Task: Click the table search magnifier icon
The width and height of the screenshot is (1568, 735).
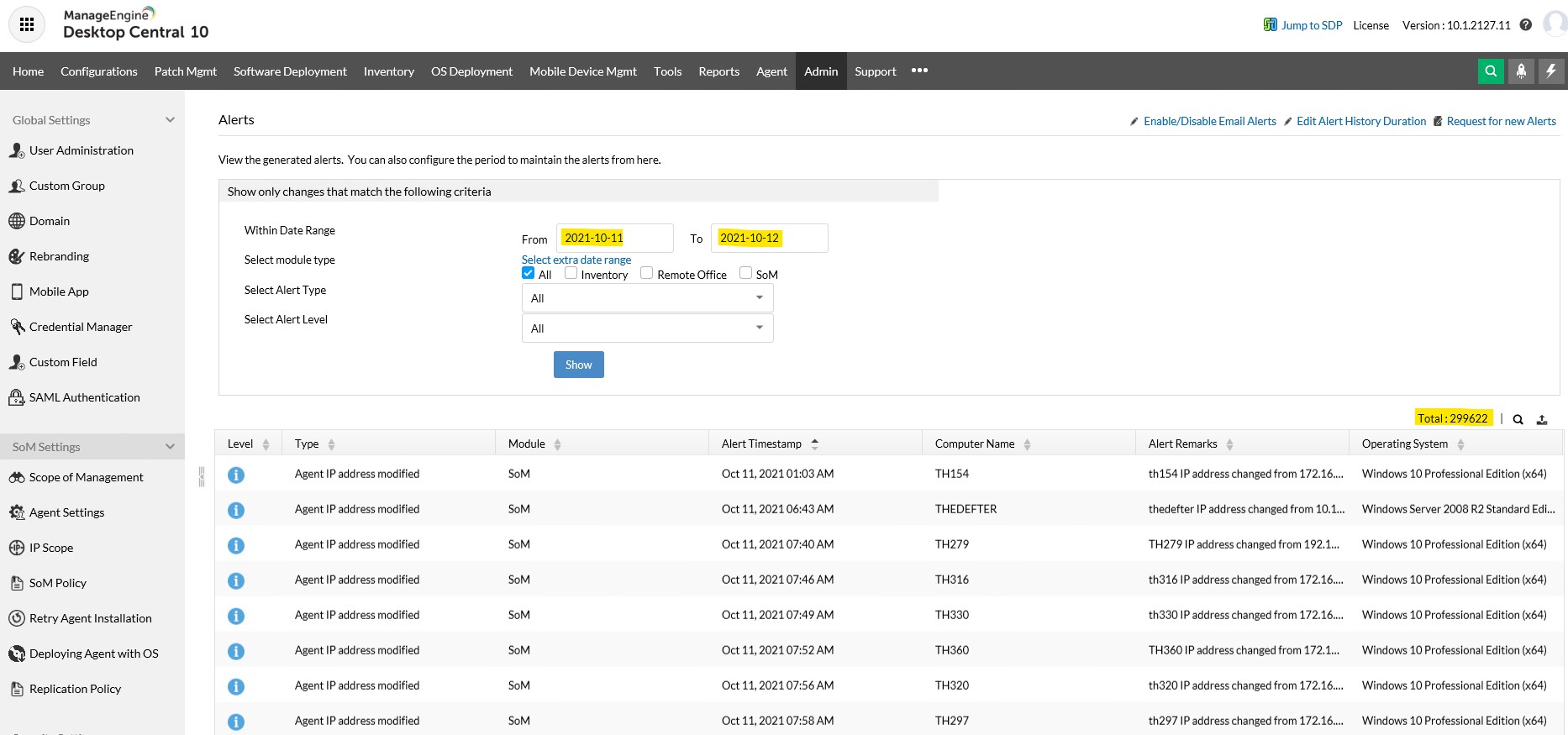Action: point(1518,419)
